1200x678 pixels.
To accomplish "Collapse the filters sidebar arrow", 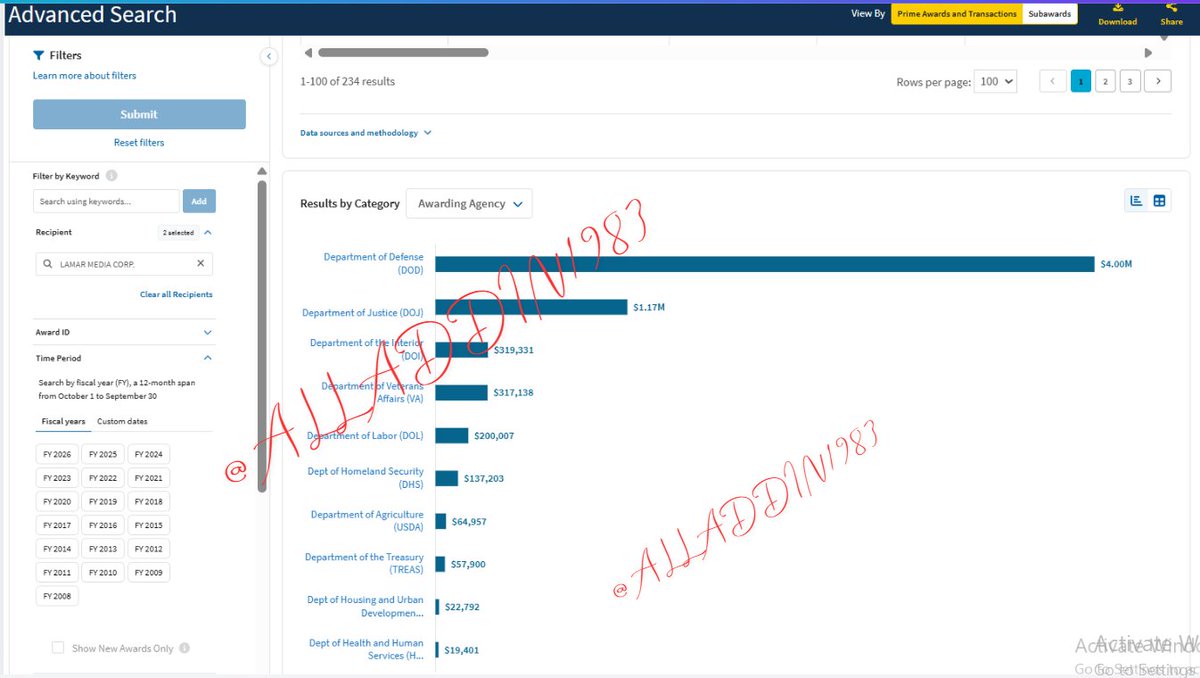I will point(269,57).
